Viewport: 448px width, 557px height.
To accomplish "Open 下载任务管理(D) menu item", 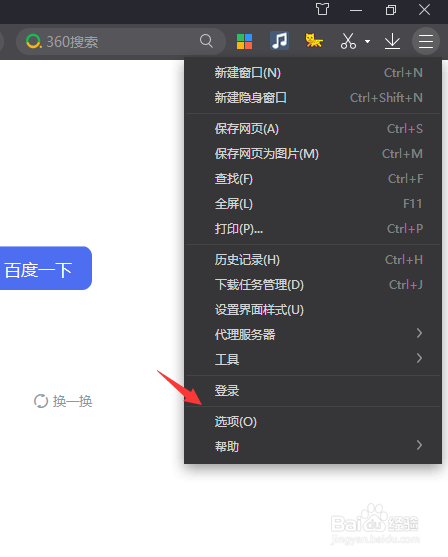I will (313, 285).
